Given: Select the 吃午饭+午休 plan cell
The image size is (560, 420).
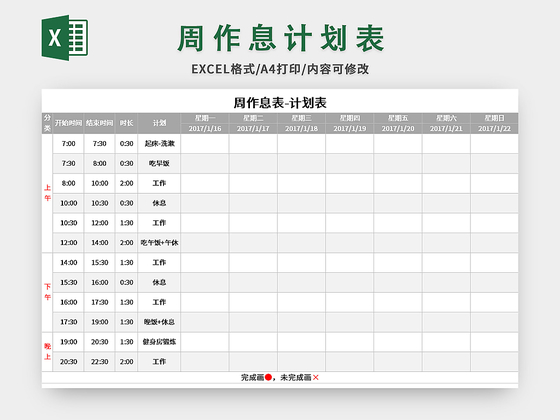Looking at the screenshot, I should 159,243.
